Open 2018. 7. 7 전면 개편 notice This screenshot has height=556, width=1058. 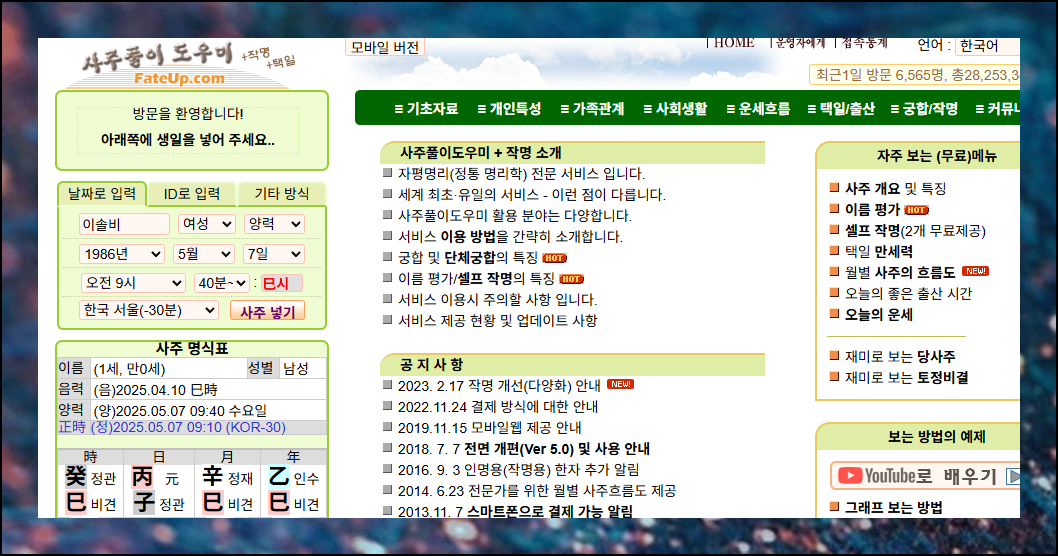tap(524, 449)
